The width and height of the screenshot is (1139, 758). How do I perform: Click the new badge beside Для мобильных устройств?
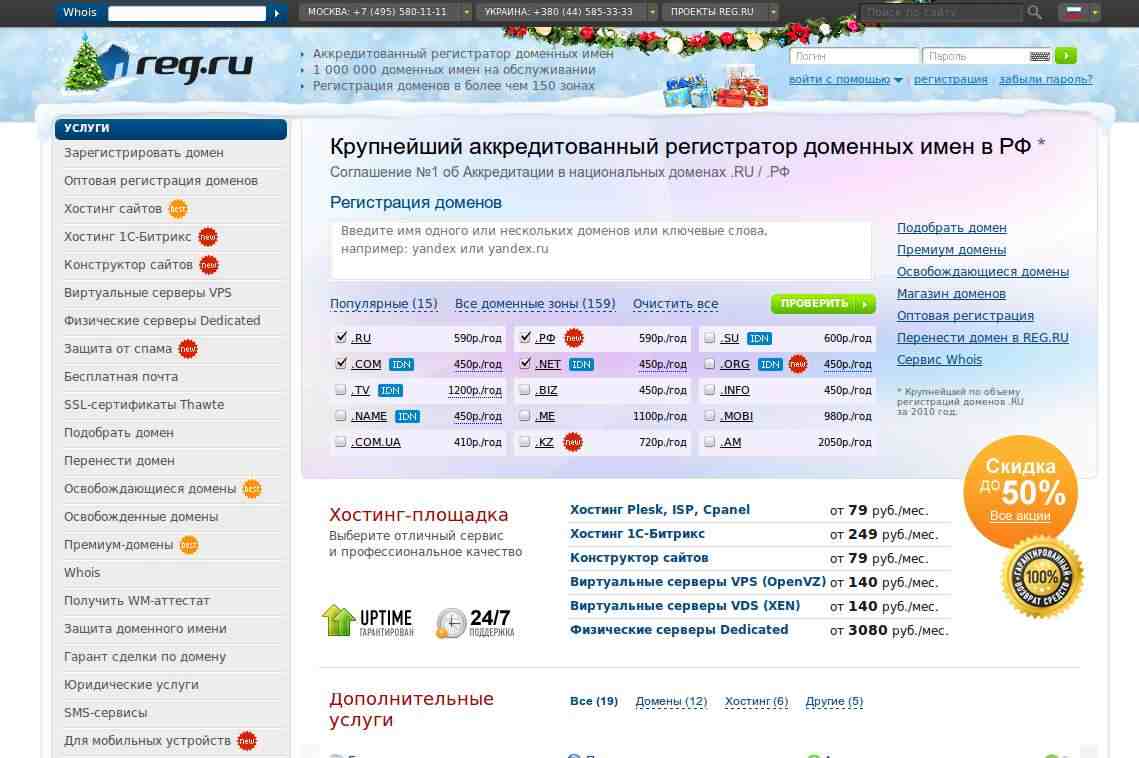click(247, 741)
